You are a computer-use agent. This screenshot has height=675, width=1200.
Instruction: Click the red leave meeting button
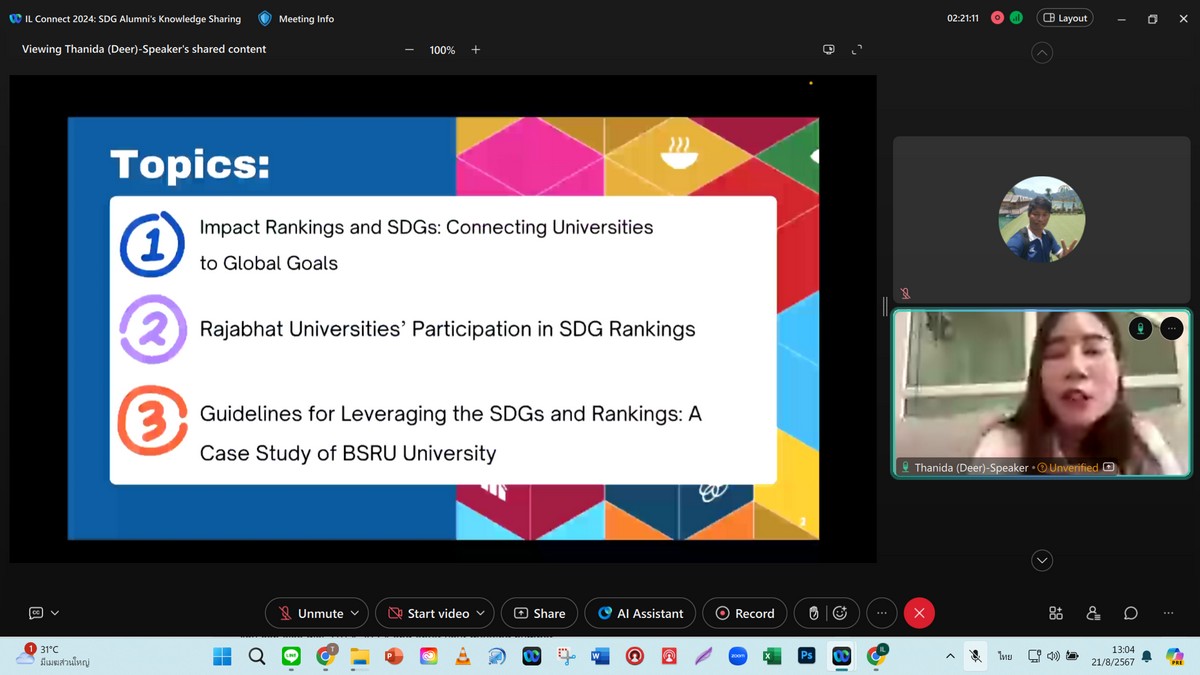tap(919, 613)
